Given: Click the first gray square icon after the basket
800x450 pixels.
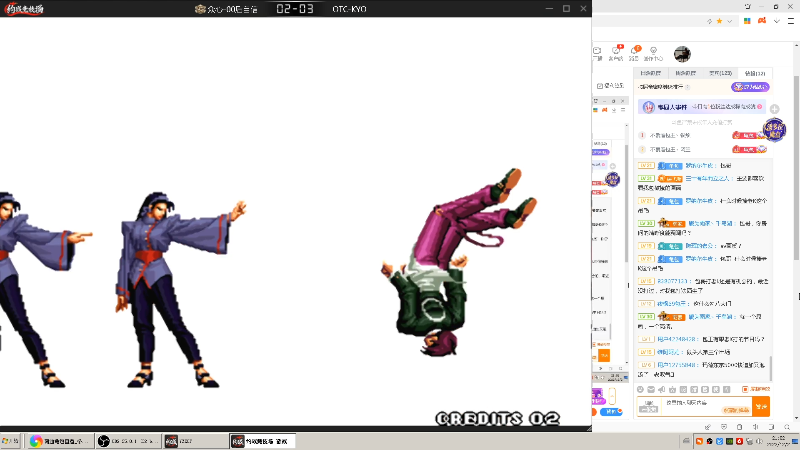Looking at the screenshot, I should pos(684,389).
